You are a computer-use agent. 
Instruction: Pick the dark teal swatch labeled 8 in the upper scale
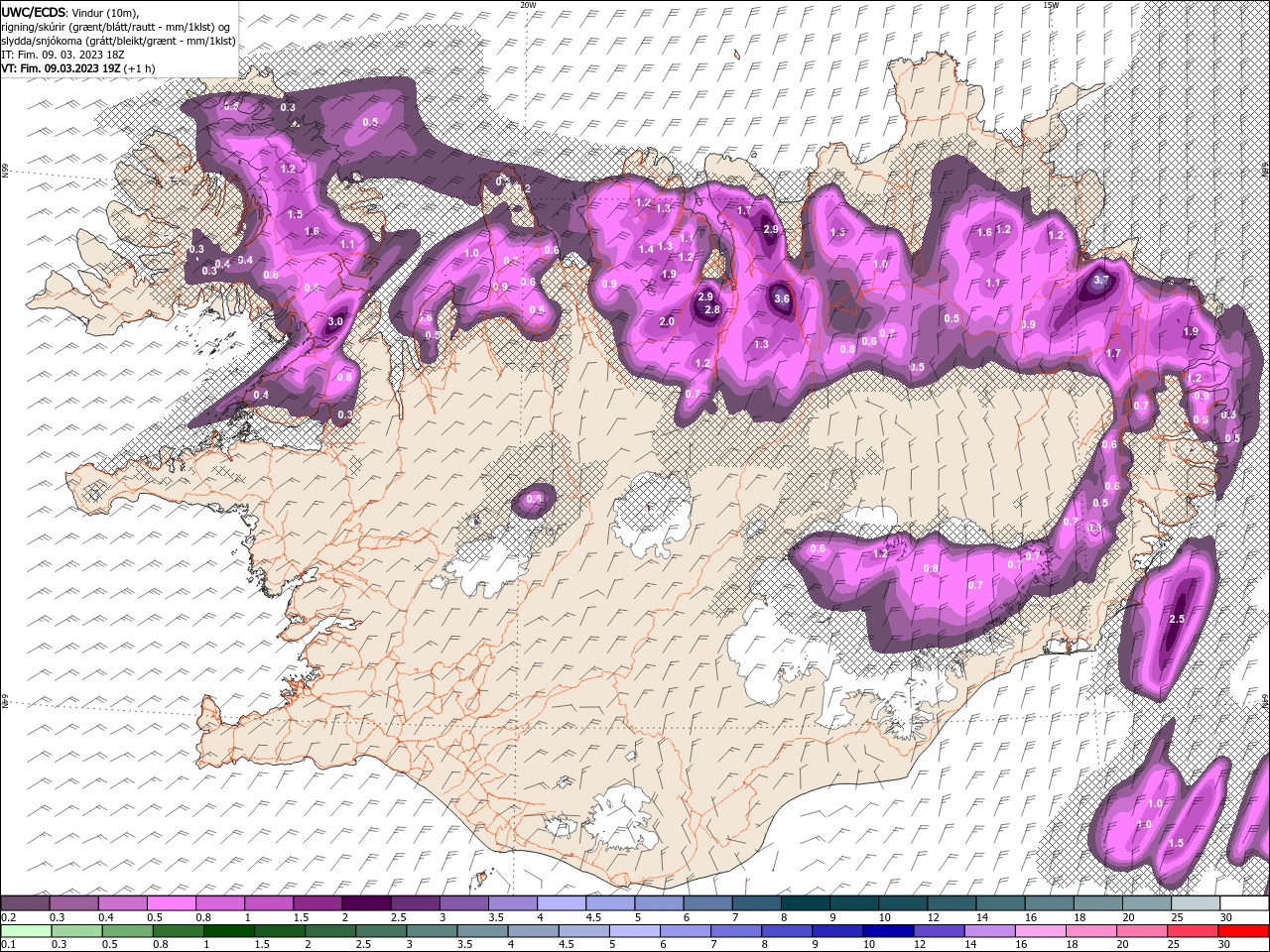805,903
